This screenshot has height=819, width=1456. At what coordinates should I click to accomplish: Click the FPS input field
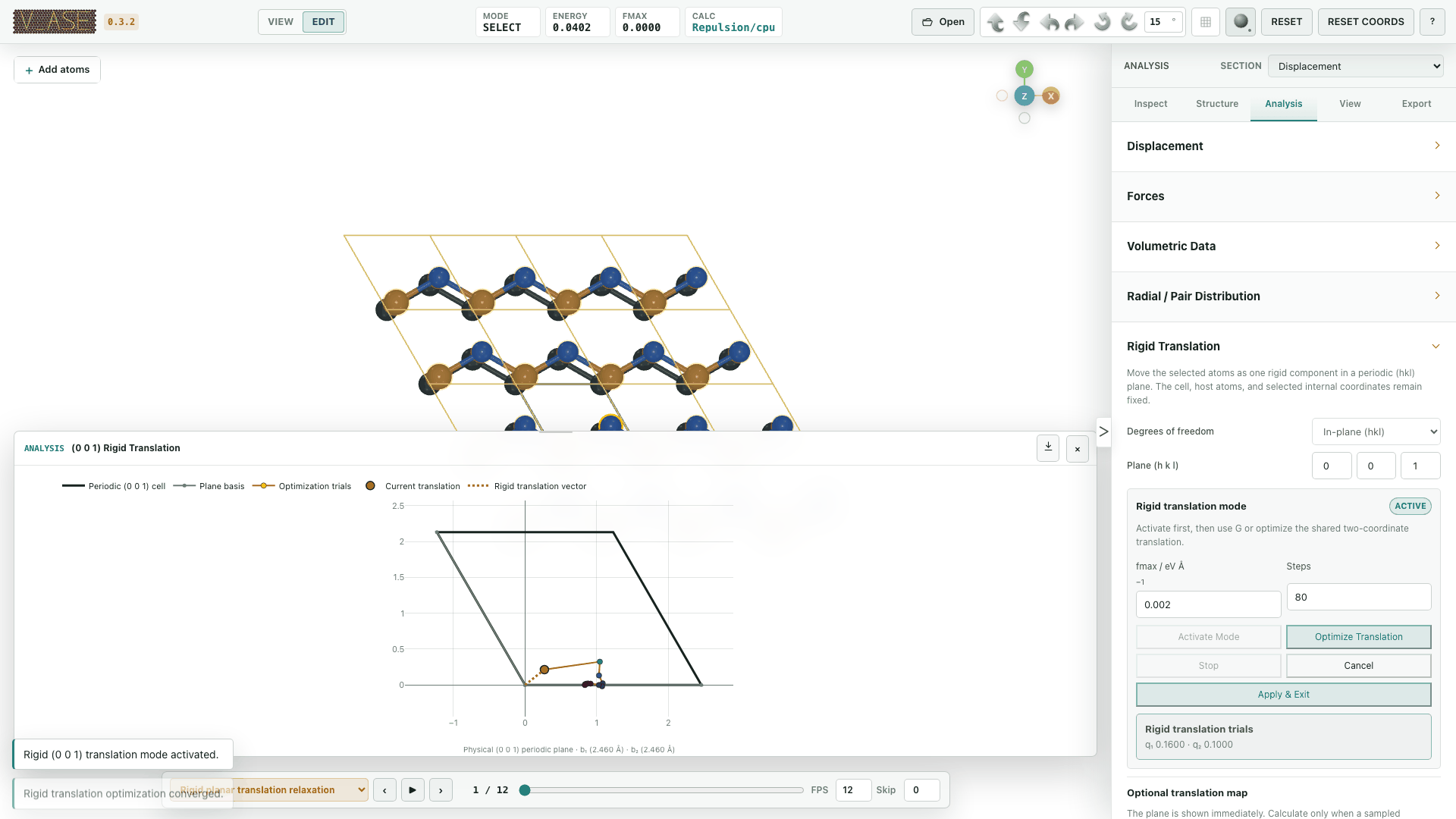(x=853, y=790)
